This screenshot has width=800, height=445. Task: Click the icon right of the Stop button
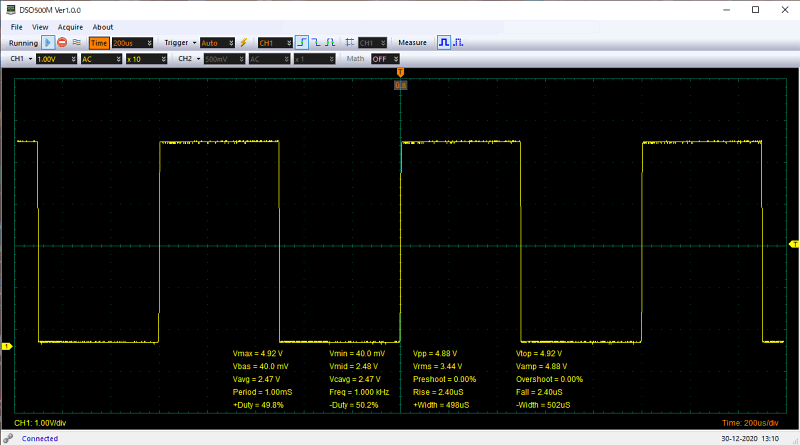click(x=76, y=43)
